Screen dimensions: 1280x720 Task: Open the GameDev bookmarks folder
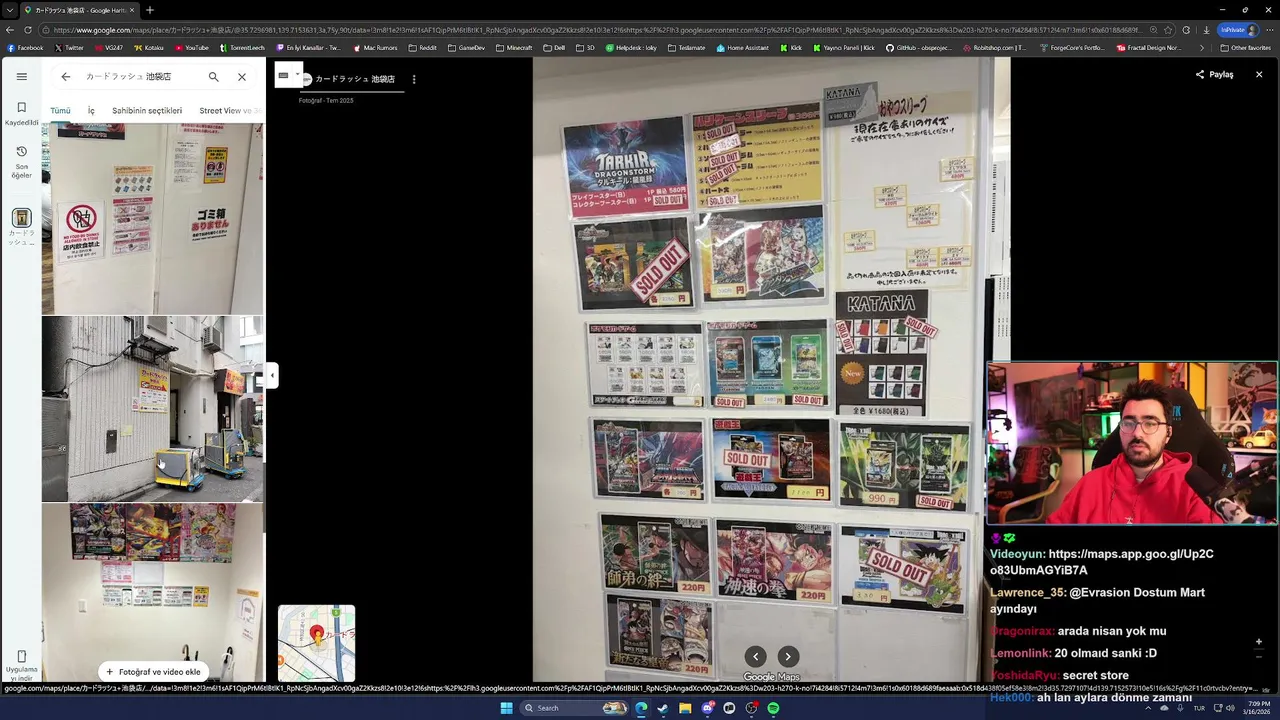coord(466,47)
